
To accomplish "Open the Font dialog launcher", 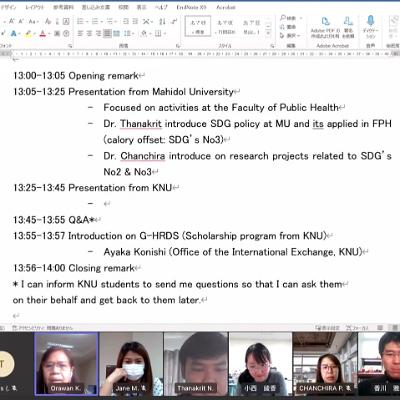I will [x=70, y=45].
